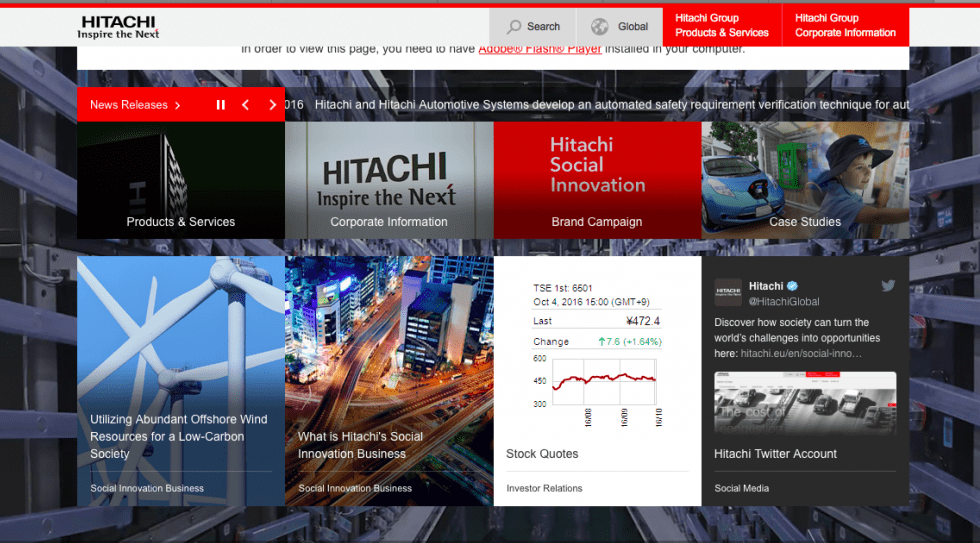Show next news release with right arrow
Image resolution: width=980 pixels, height=543 pixels.
click(272, 105)
